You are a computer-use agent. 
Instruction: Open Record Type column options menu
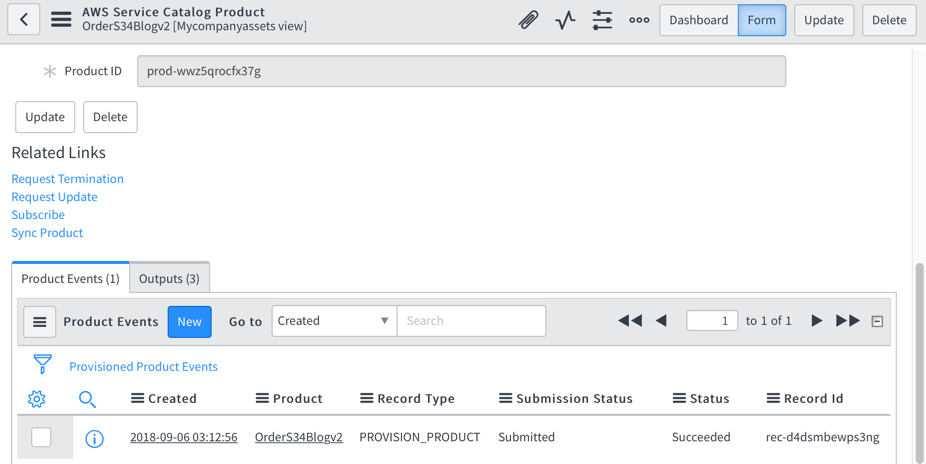[367, 398]
